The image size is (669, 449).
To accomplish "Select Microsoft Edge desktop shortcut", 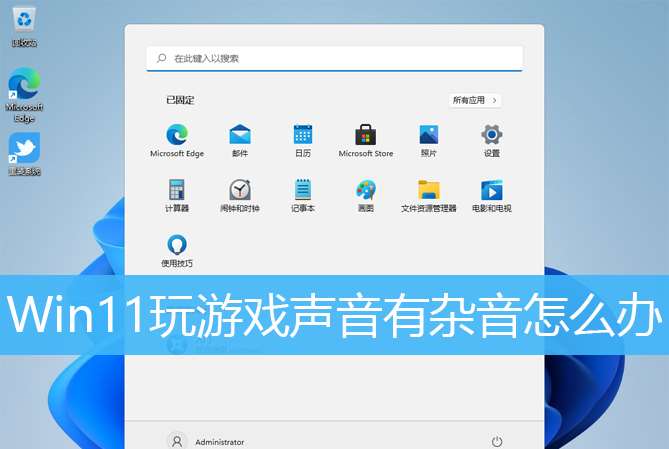I will click(x=24, y=95).
